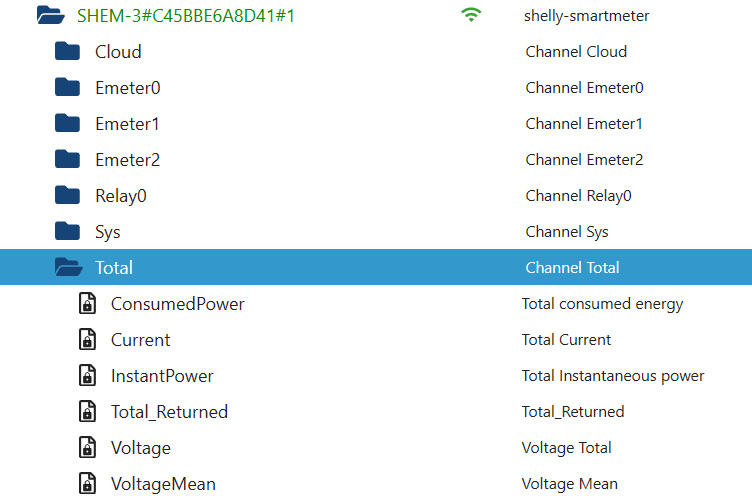The height and width of the screenshot is (499, 752).
Task: Select the Relay0 tree item
Action: [x=121, y=196]
